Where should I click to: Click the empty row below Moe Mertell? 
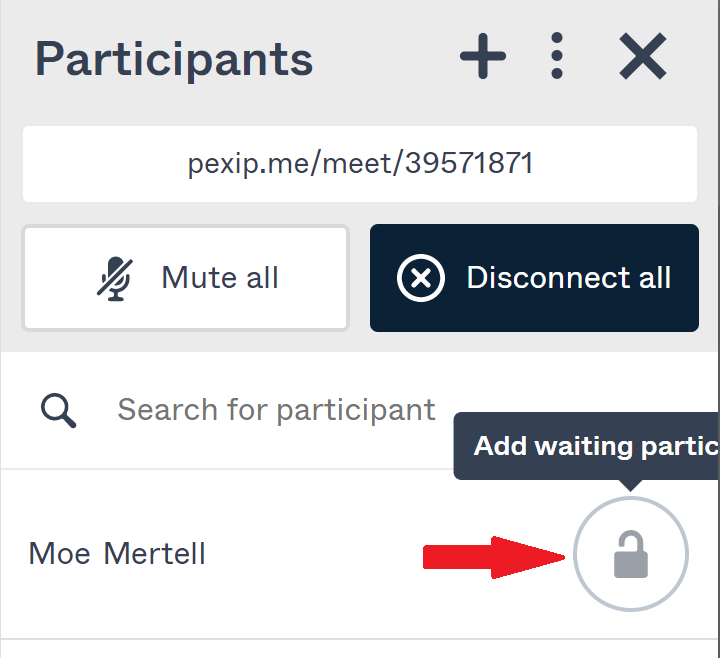click(360, 649)
